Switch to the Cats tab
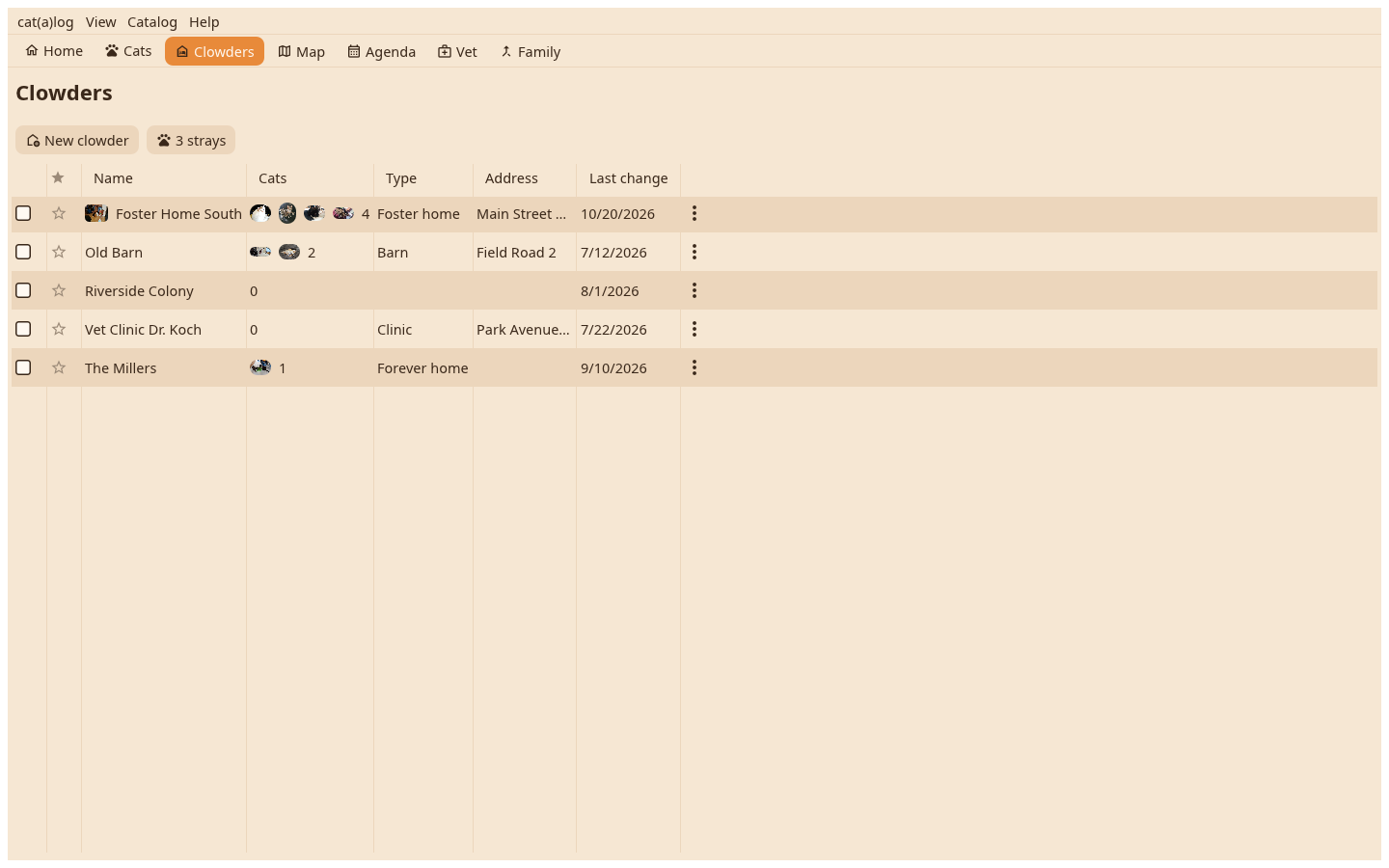Viewport: 1389px width, 868px height. tap(128, 51)
